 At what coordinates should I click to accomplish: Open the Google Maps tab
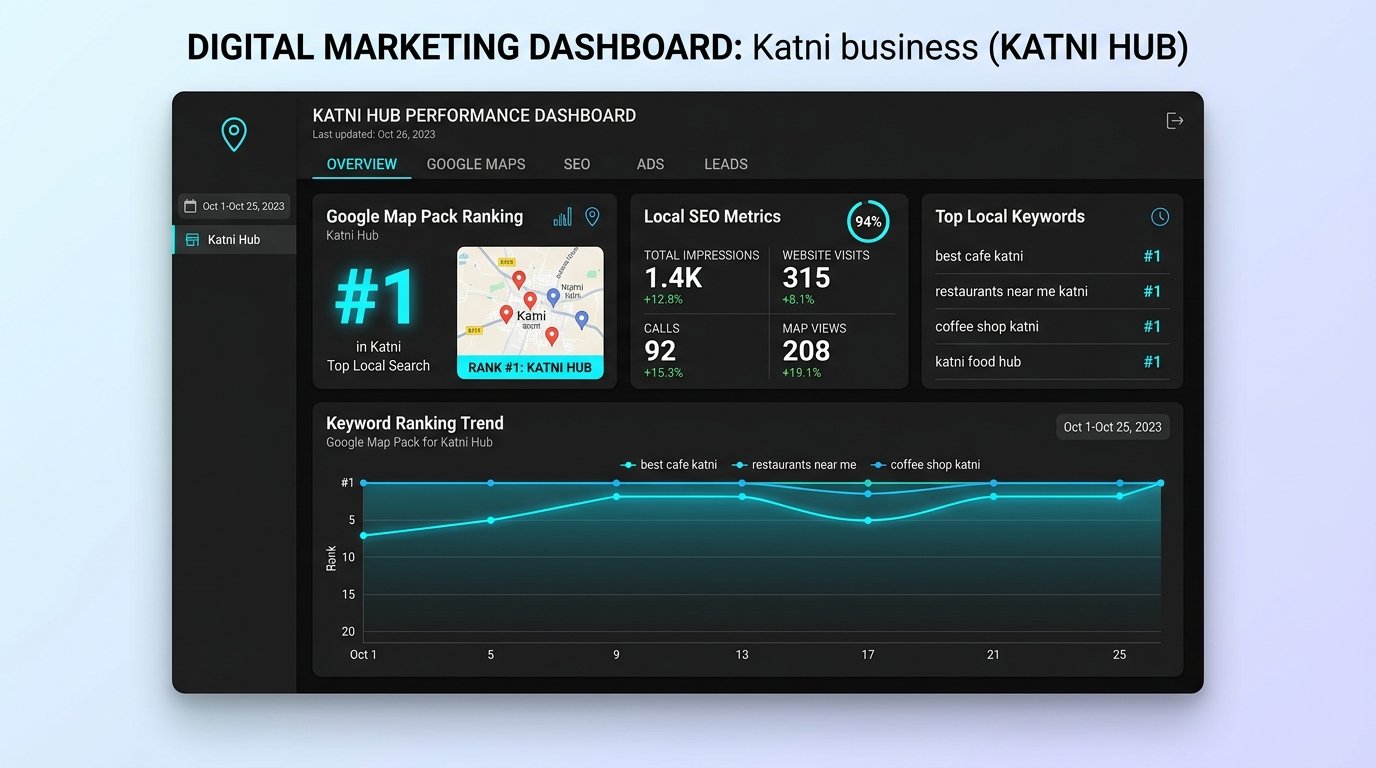tap(476, 164)
